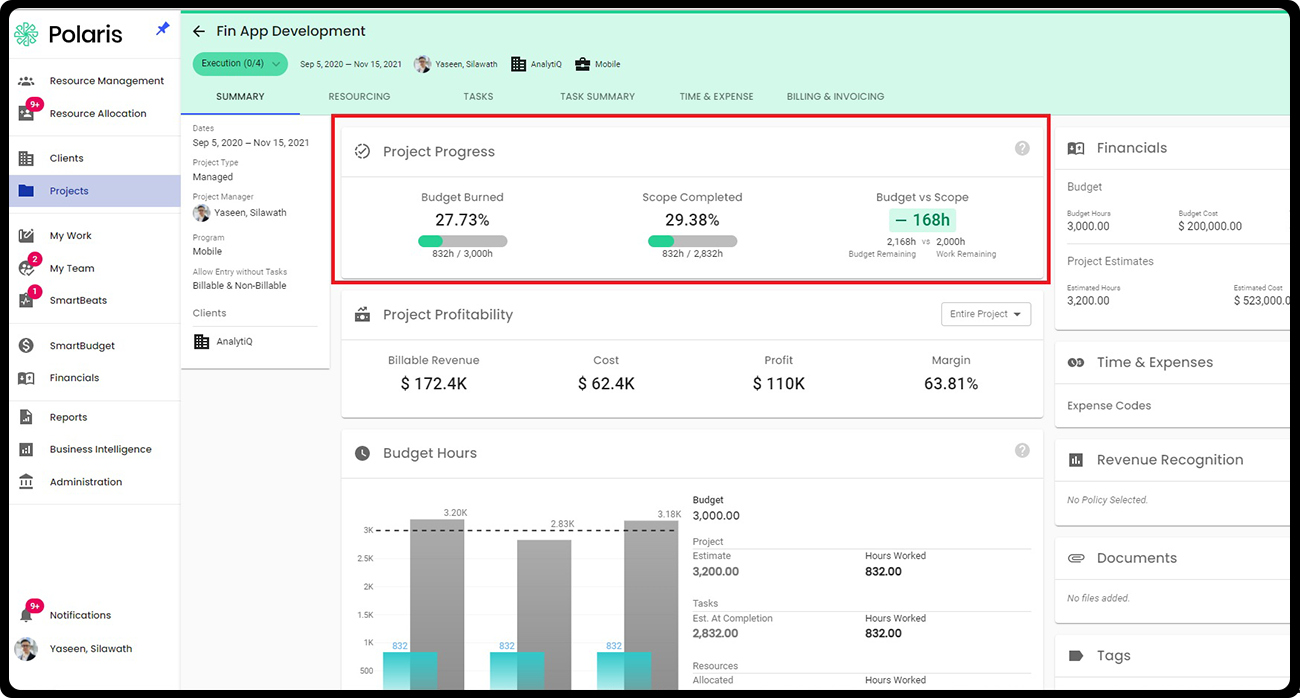Click the Polaris logo icon
Image resolution: width=1300 pixels, height=698 pixels.
pyautogui.click(x=27, y=34)
